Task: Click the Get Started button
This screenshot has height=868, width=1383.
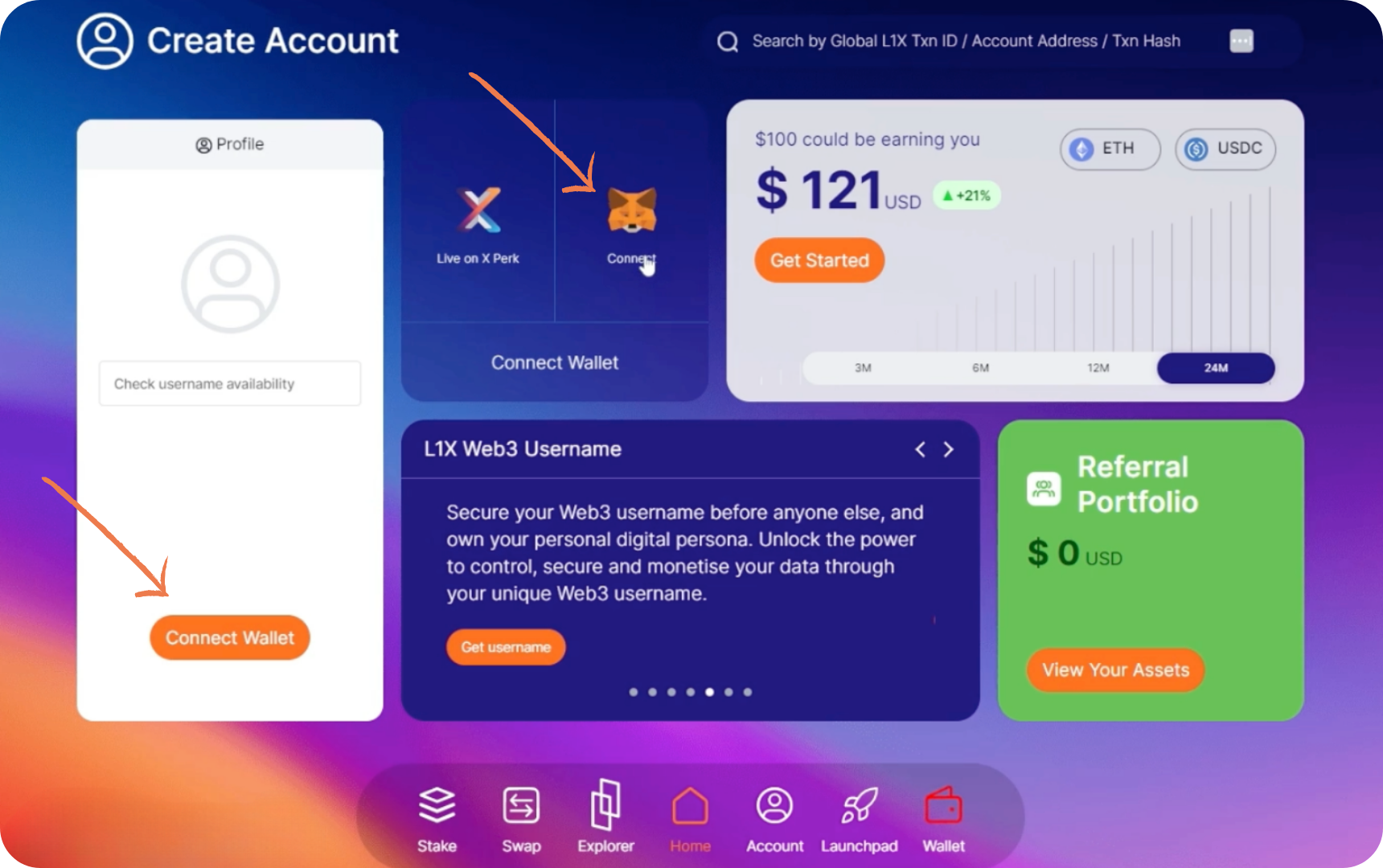Action: coord(819,260)
